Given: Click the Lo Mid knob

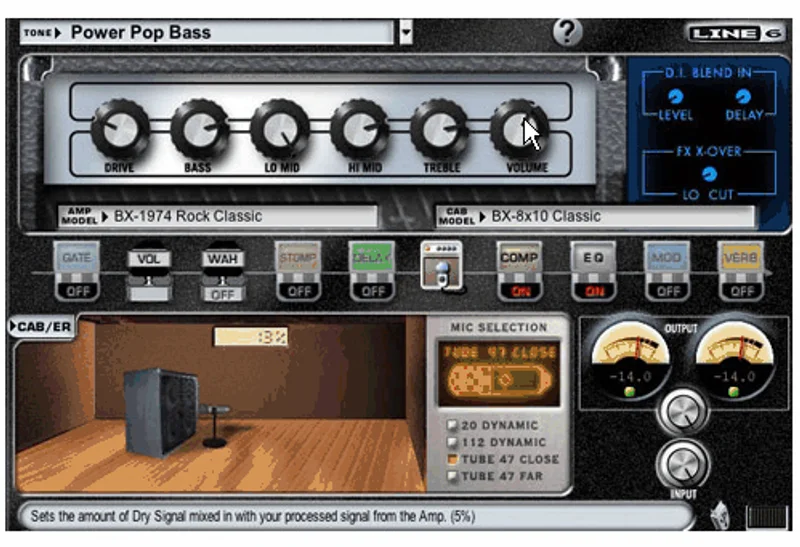Looking at the screenshot, I should pyautogui.click(x=280, y=130).
